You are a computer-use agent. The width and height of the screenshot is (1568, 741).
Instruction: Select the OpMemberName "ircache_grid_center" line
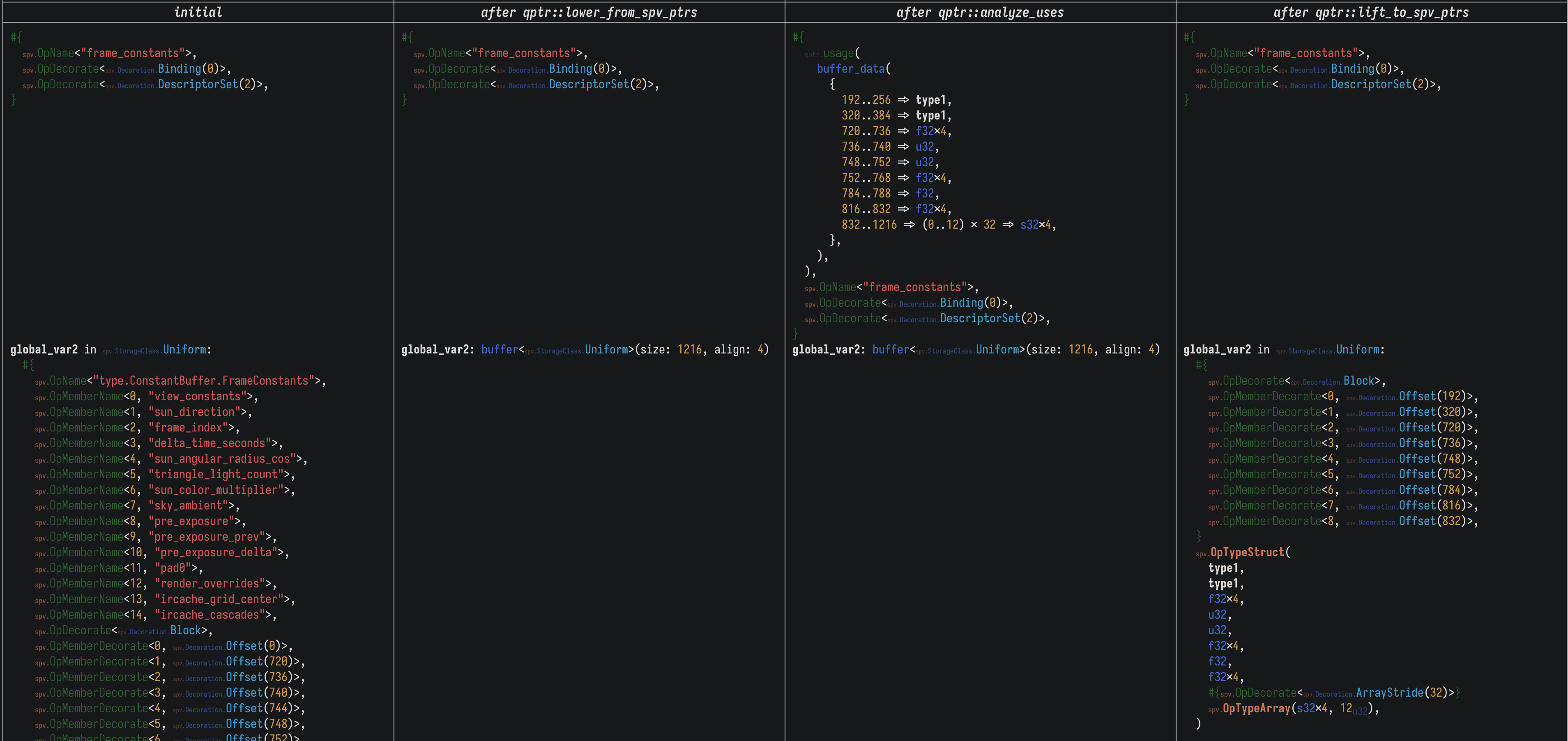(165, 599)
